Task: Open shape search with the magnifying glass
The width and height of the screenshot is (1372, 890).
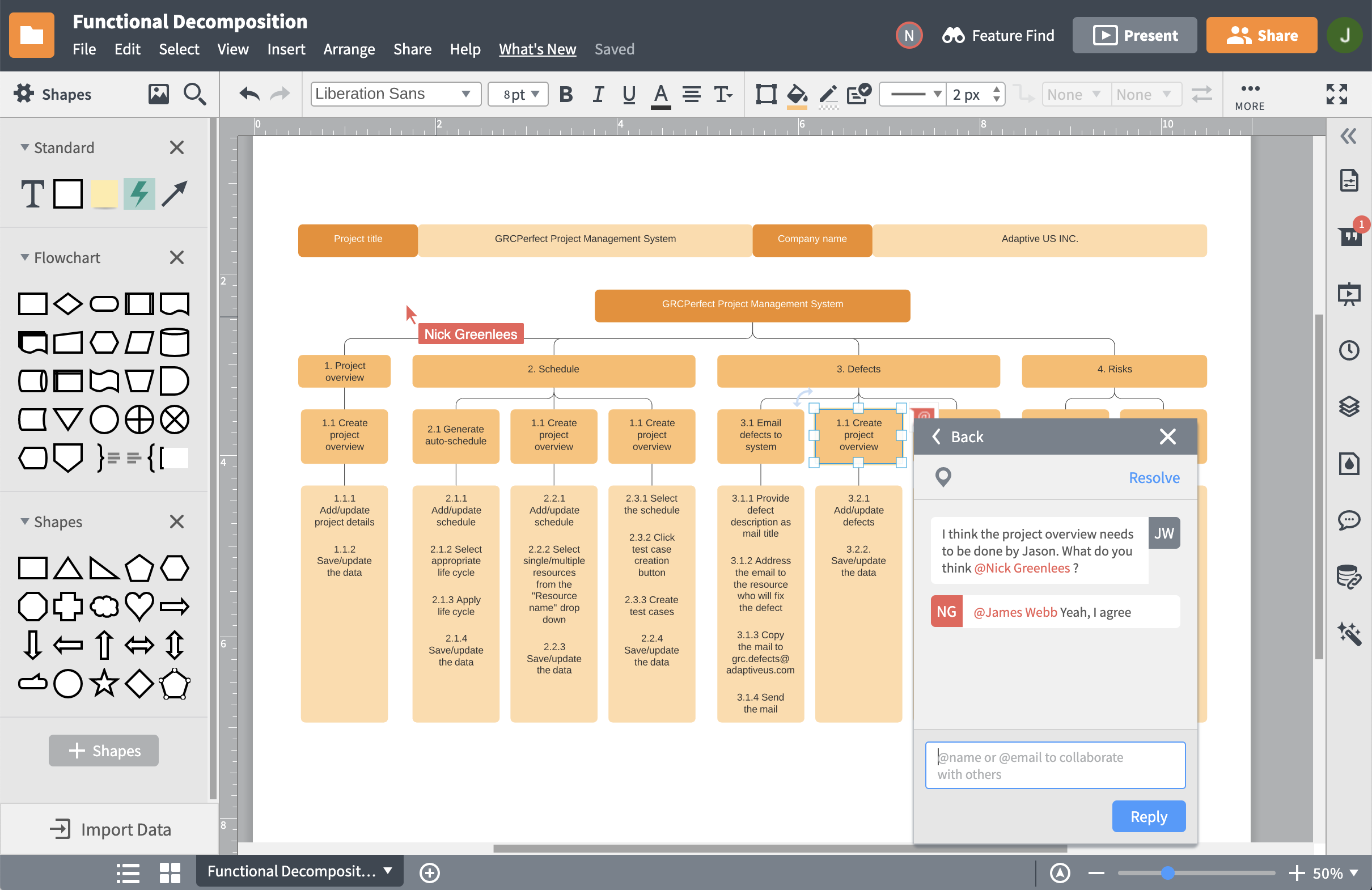Action: 194,94
